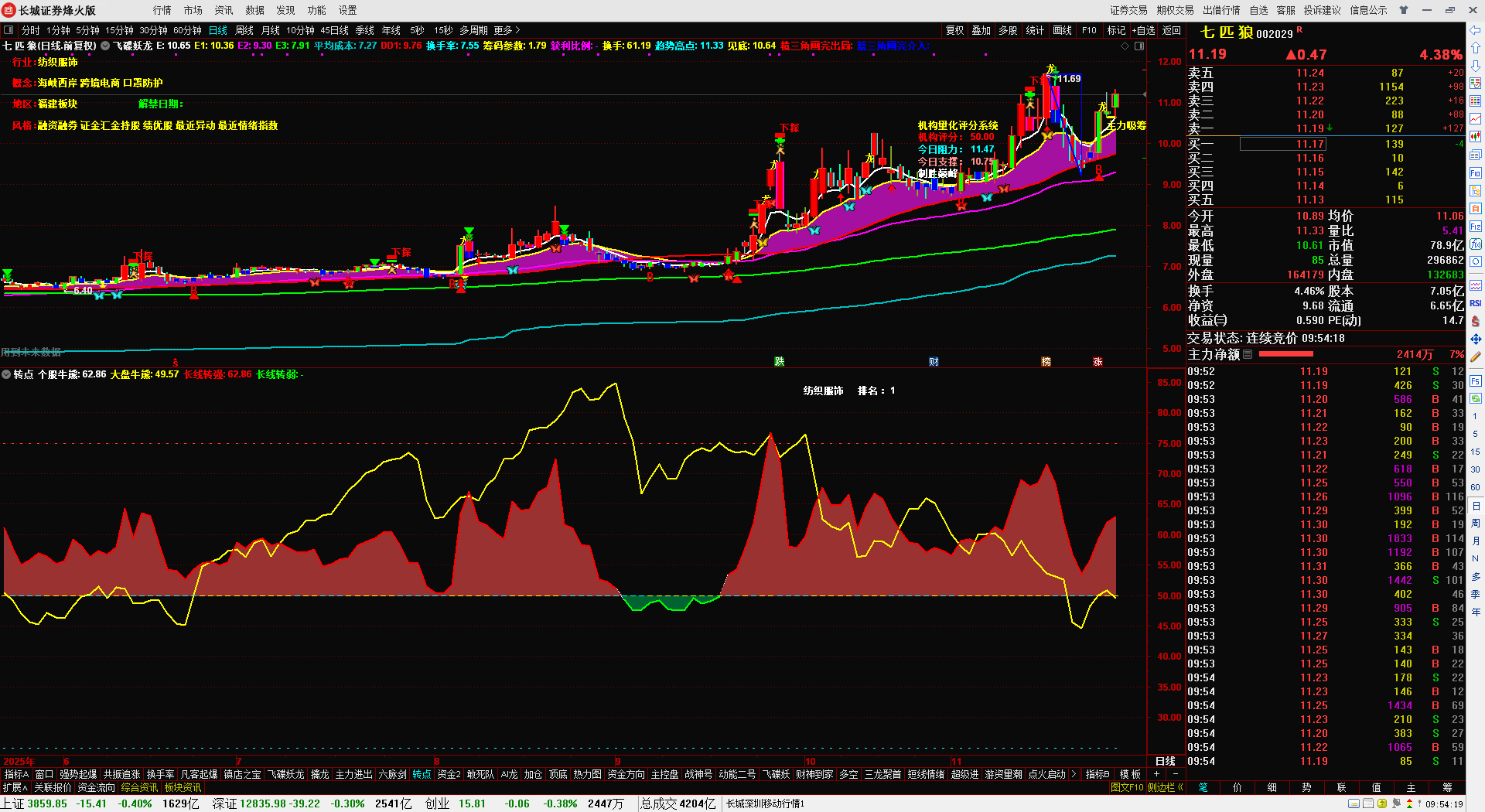1485x812 pixels.
Task: Click the plus zoom-in button below 日线
Action: (x=1157, y=774)
